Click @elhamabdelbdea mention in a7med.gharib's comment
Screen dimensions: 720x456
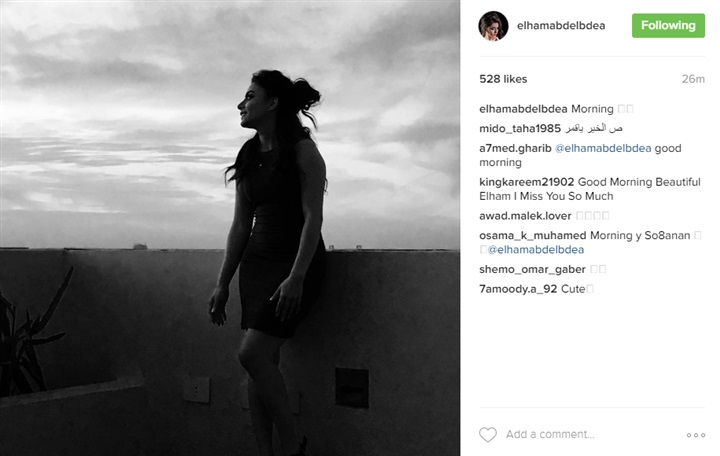603,148
